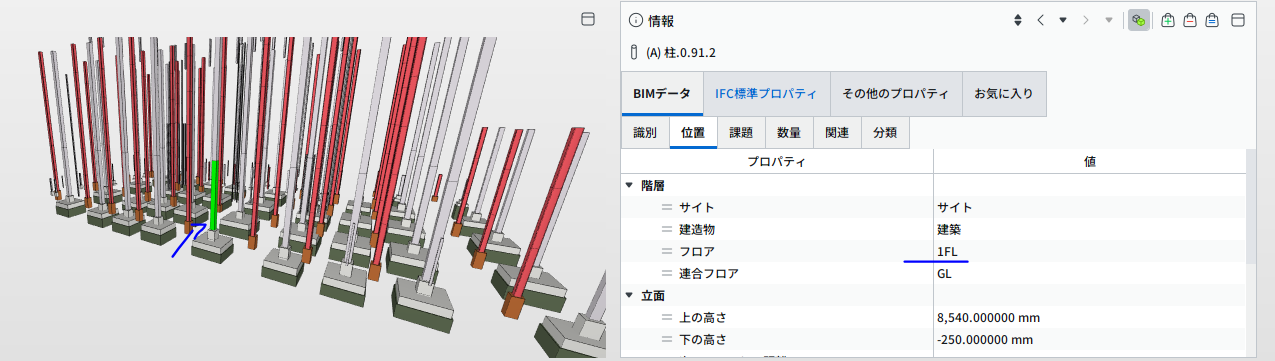Viewport: 1275px width, 361px height.
Task: Open the IFC標準プロパティ tab
Action: coord(767,93)
